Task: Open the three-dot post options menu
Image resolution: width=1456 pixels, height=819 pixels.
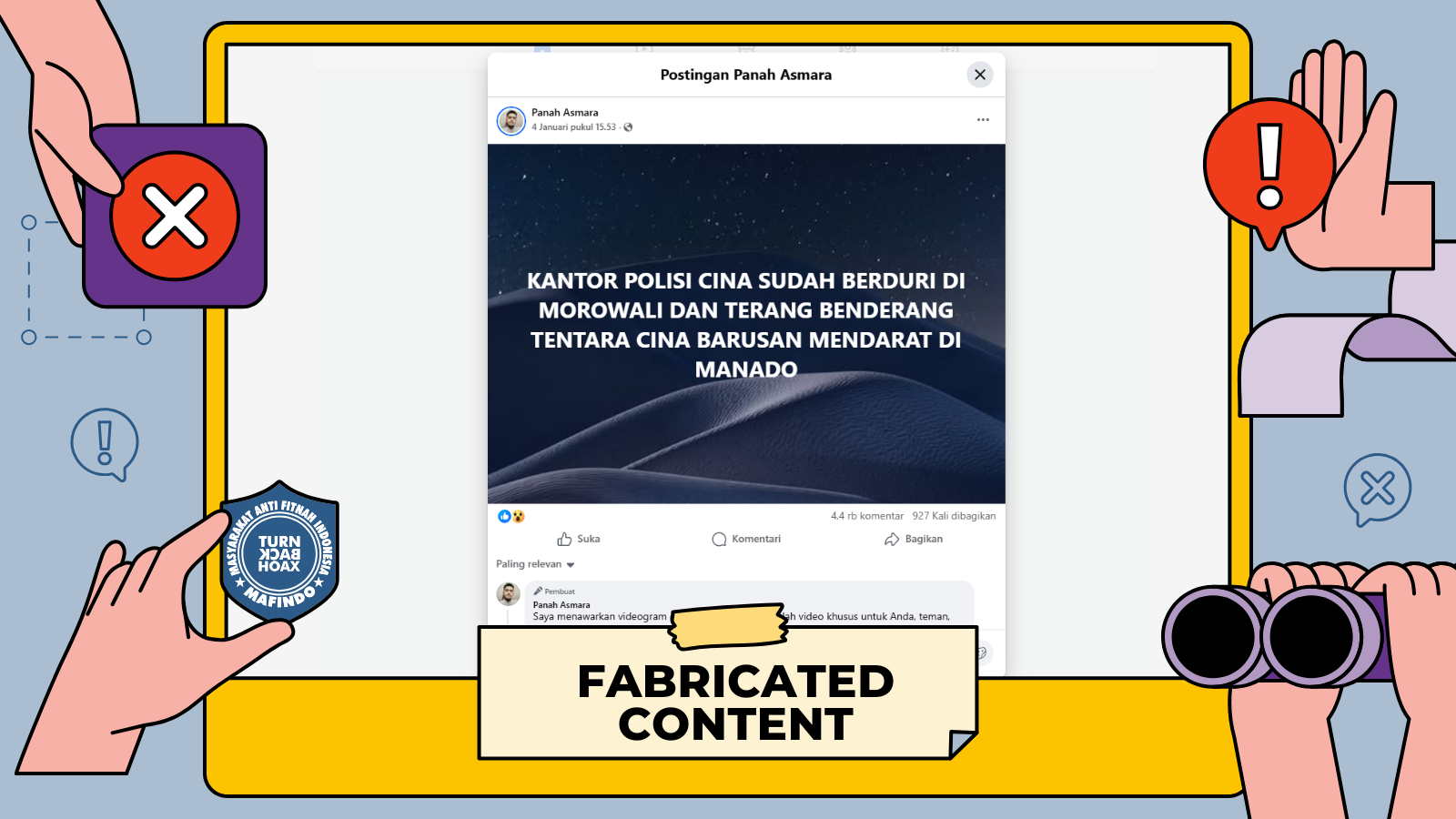Action: click(x=983, y=120)
